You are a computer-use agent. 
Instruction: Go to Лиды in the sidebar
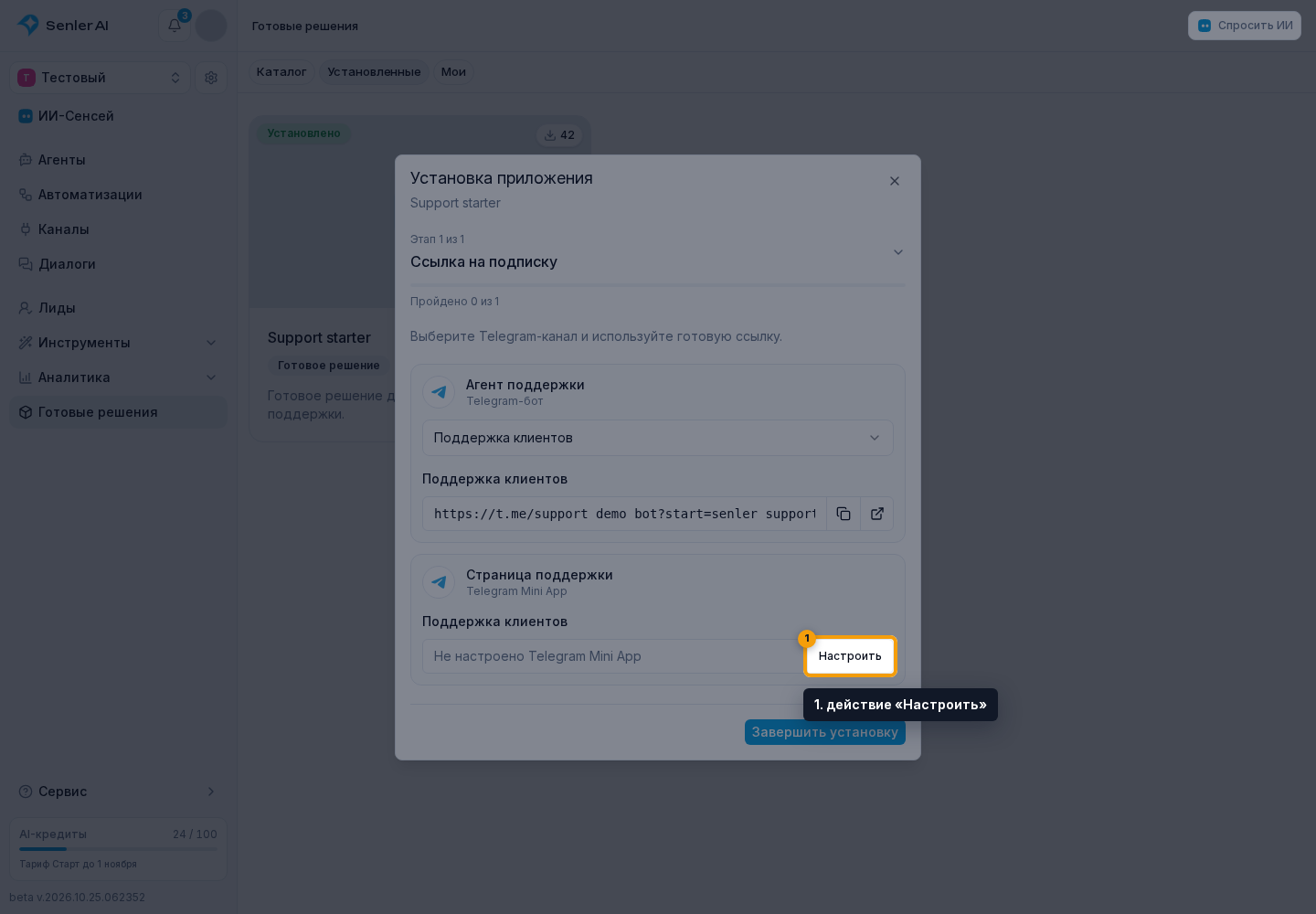(119, 308)
